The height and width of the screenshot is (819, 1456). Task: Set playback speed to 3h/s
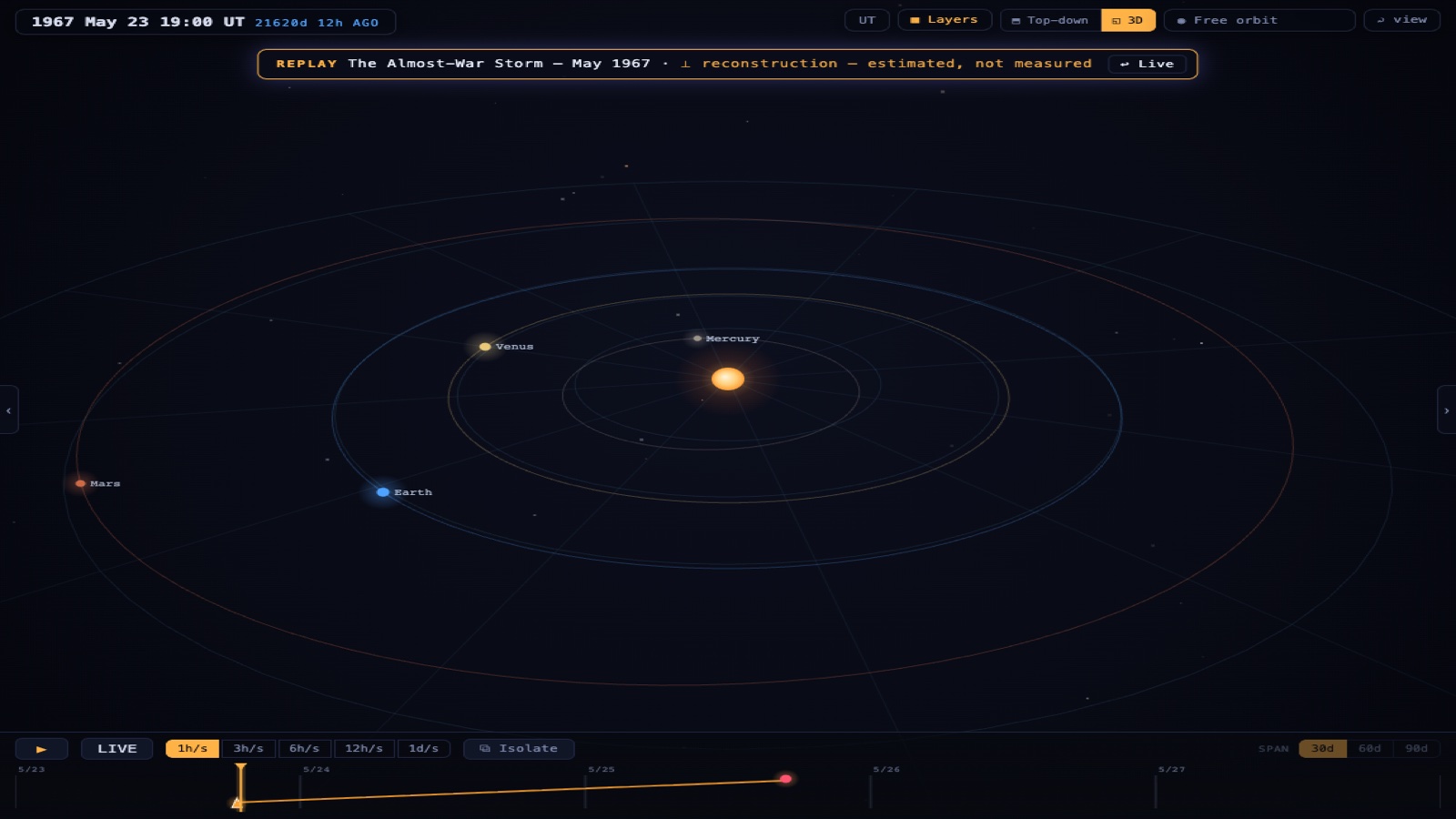pos(248,749)
